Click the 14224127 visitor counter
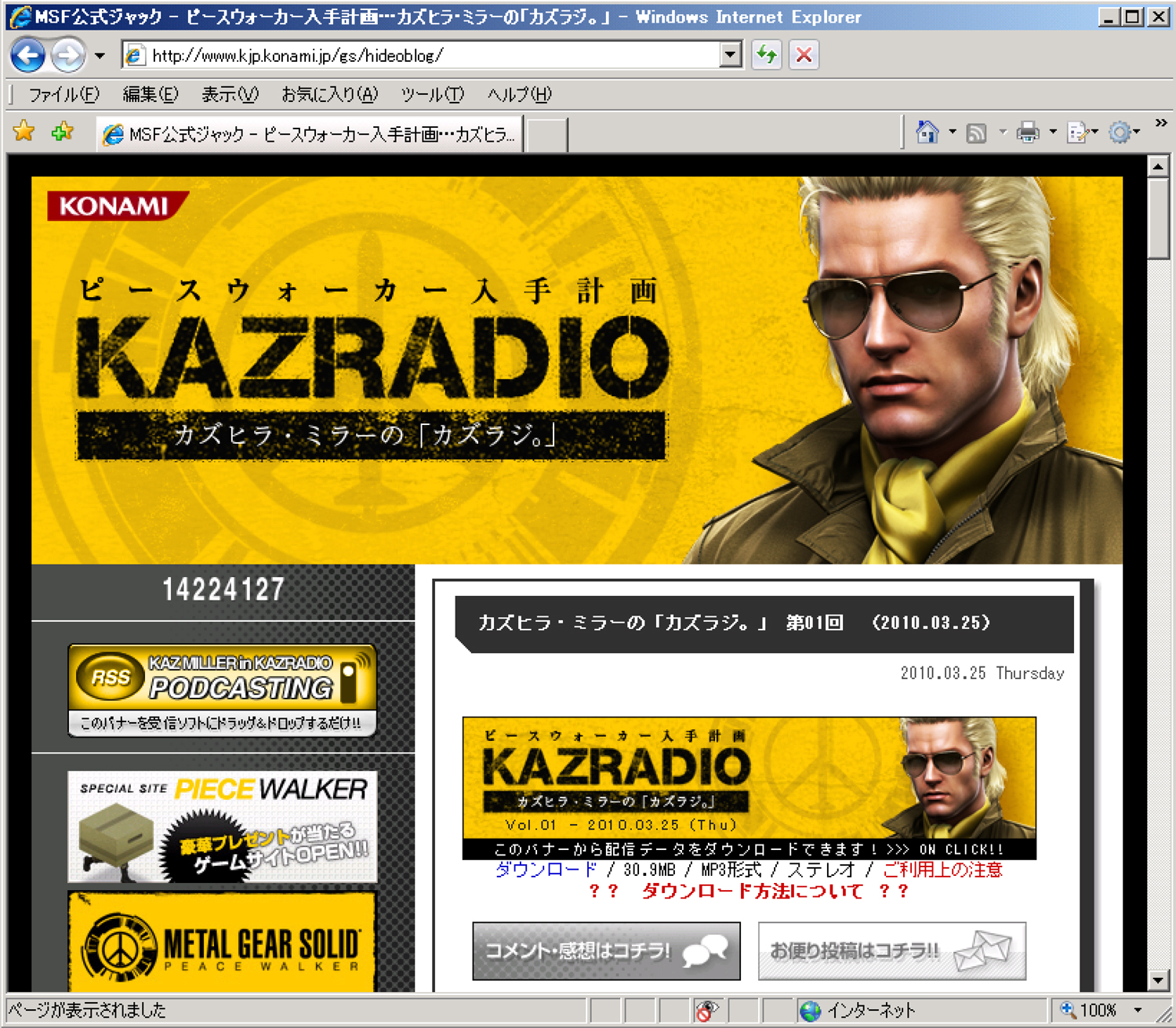The image size is (1176, 1028). tap(223, 590)
